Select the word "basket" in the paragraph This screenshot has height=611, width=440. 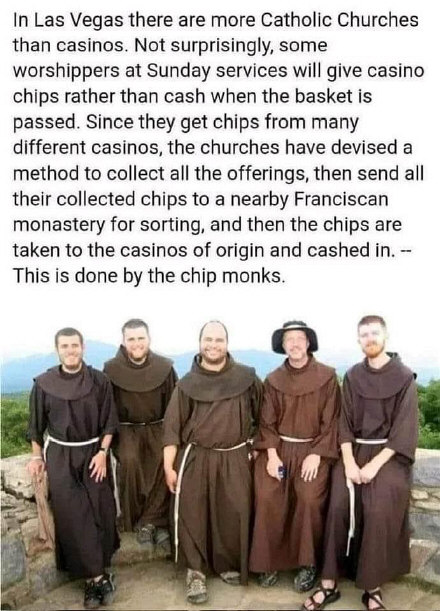point(323,97)
